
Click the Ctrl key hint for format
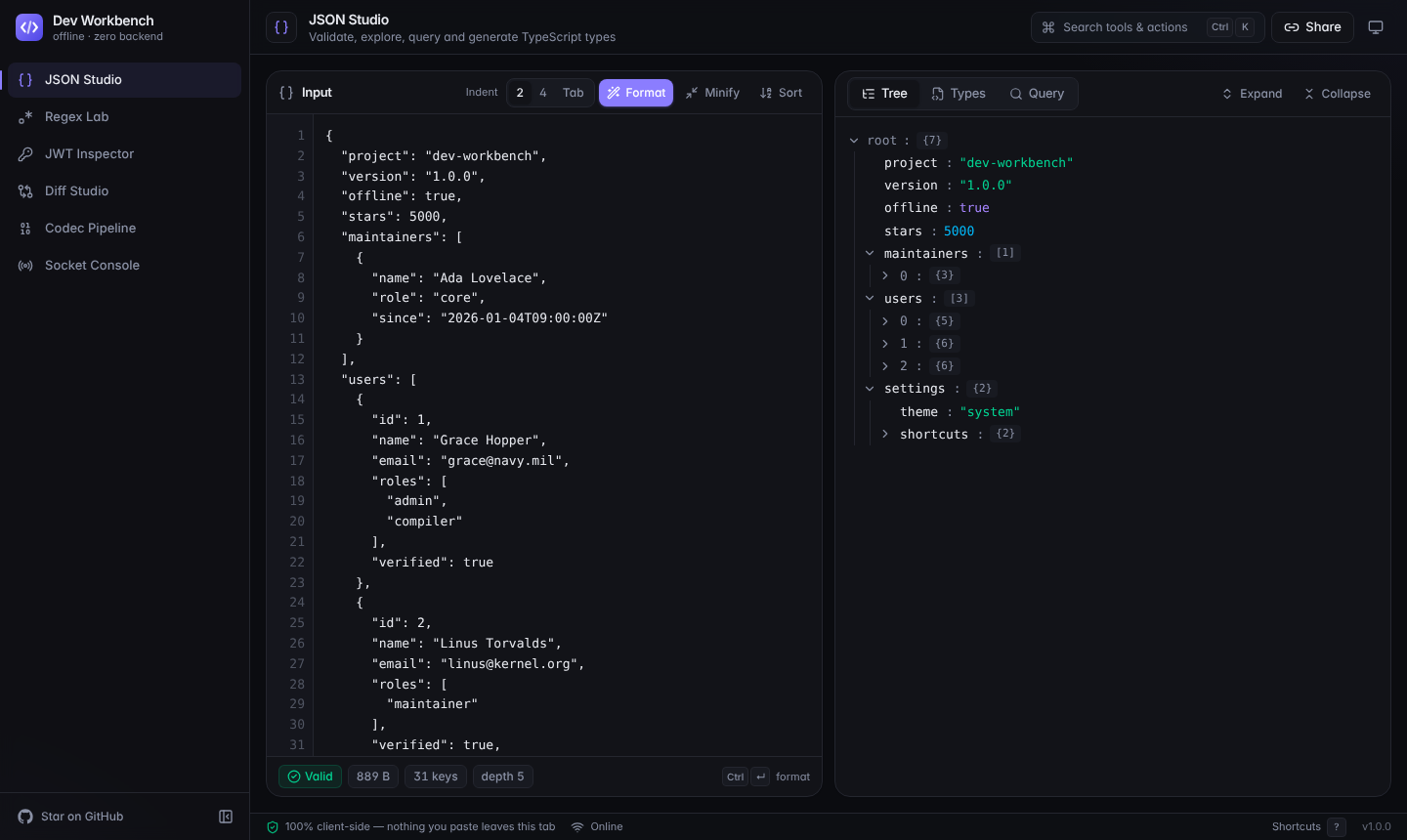point(736,777)
